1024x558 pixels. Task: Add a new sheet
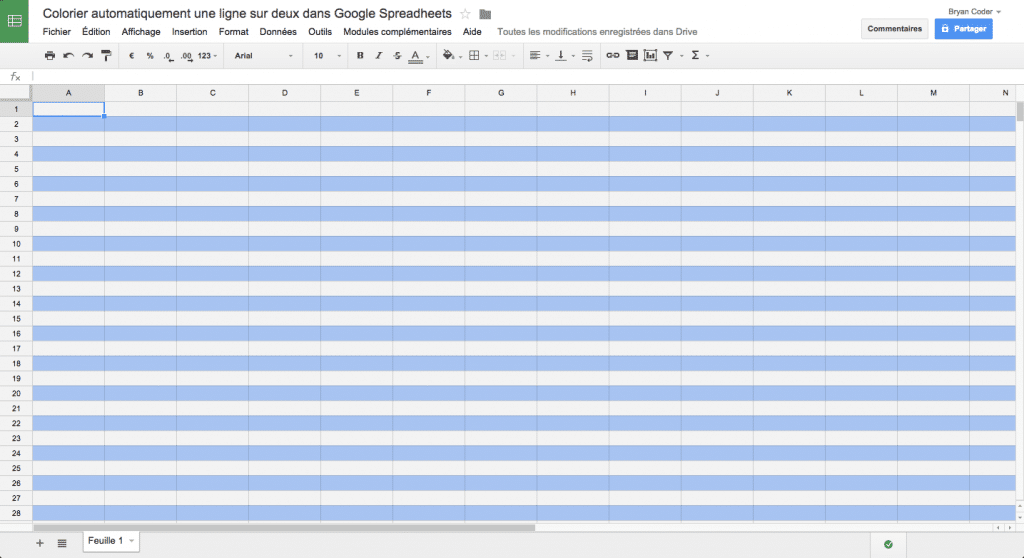point(40,543)
